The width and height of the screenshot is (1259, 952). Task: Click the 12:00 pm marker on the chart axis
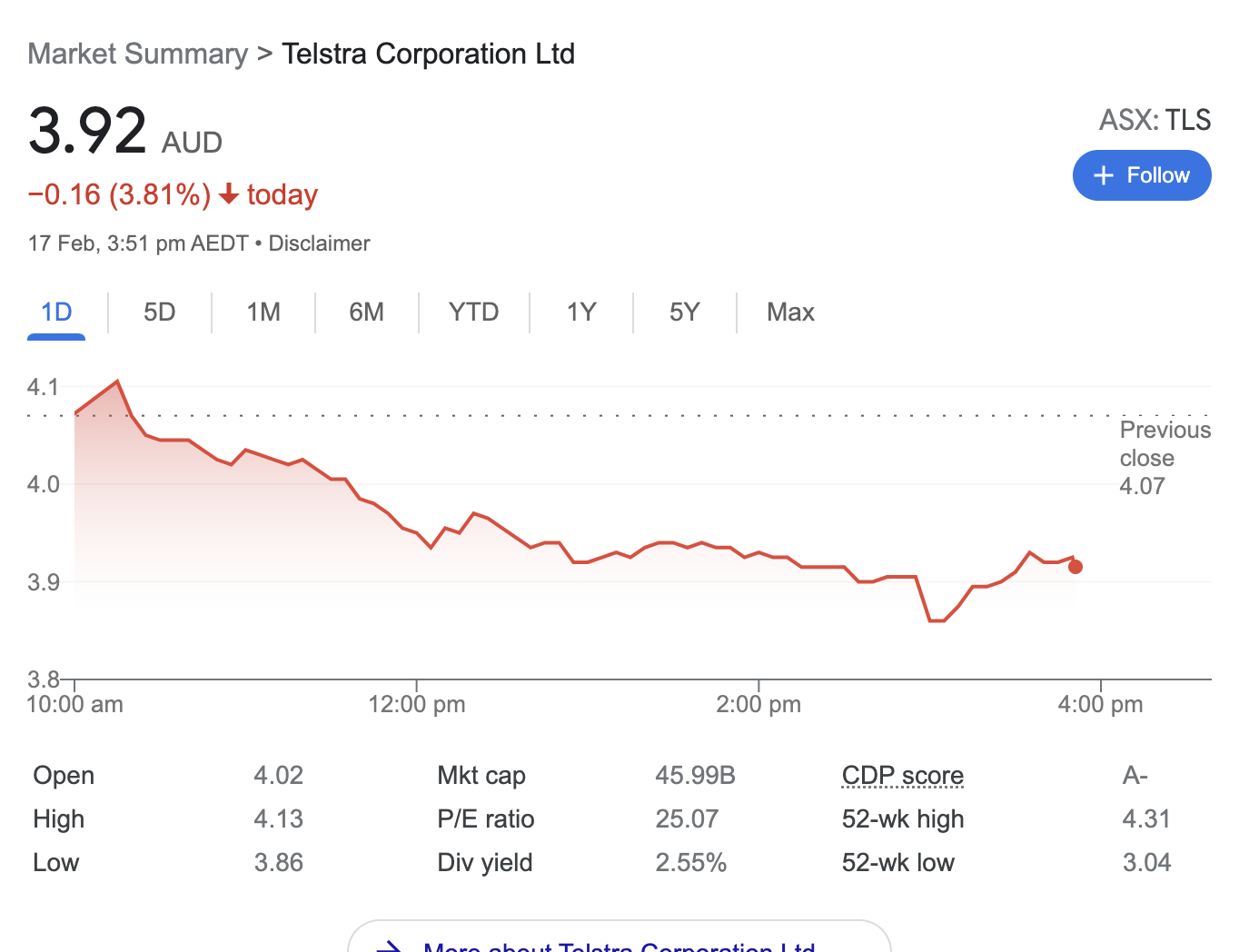point(417,704)
